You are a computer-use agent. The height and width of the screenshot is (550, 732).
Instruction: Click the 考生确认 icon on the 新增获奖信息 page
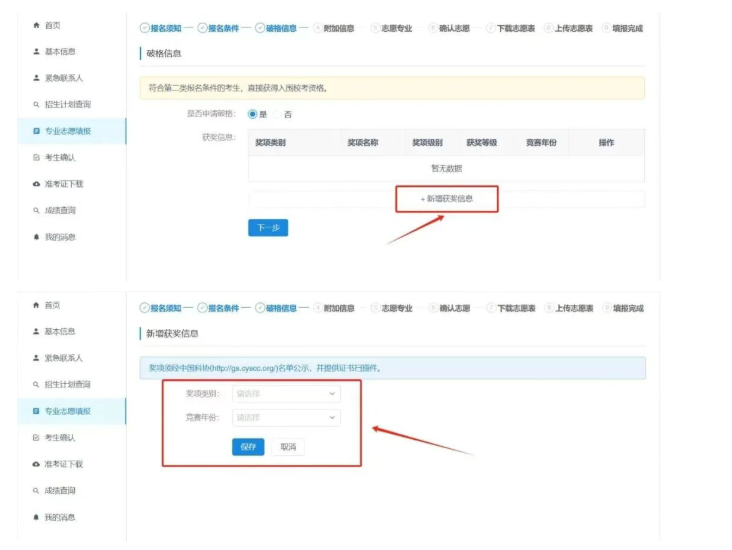[37, 438]
